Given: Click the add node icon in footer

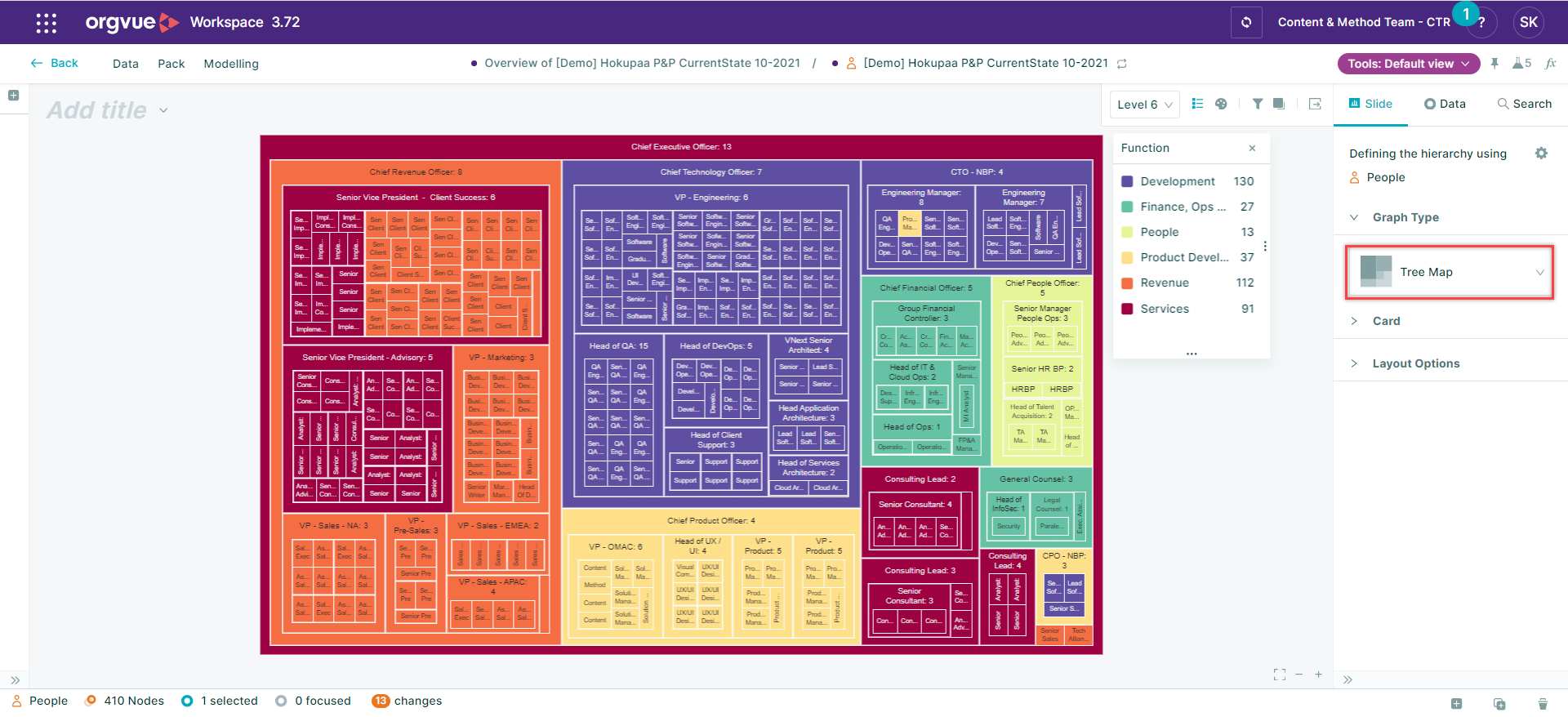Looking at the screenshot, I should click(1456, 703).
